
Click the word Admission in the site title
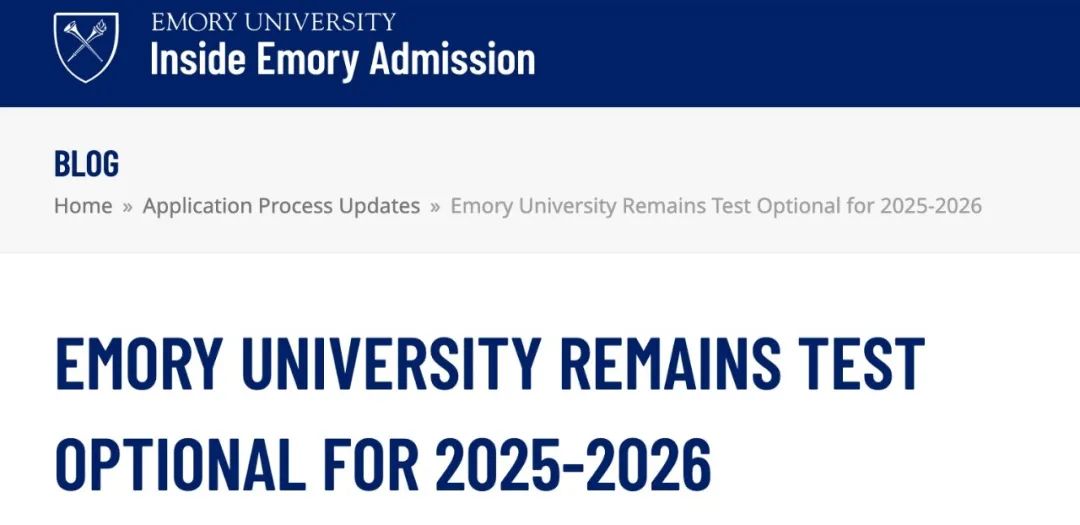pyautogui.click(x=453, y=59)
